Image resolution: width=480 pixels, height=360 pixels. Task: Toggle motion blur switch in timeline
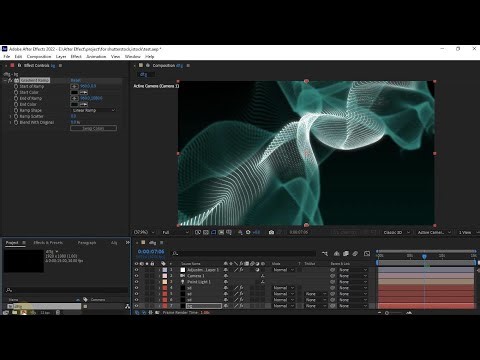[x=355, y=254]
